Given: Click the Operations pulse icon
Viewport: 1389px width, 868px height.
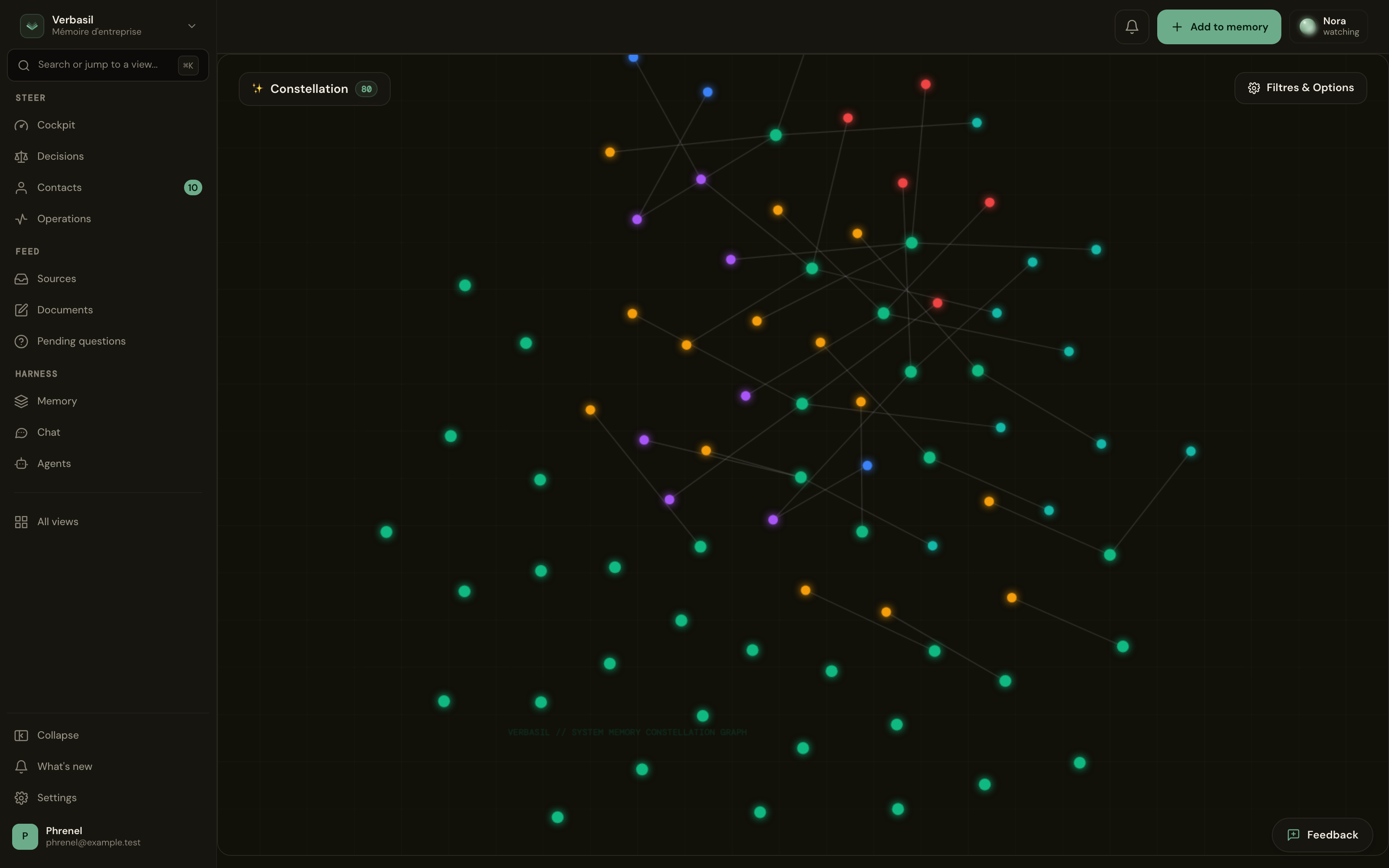Looking at the screenshot, I should 21,219.
